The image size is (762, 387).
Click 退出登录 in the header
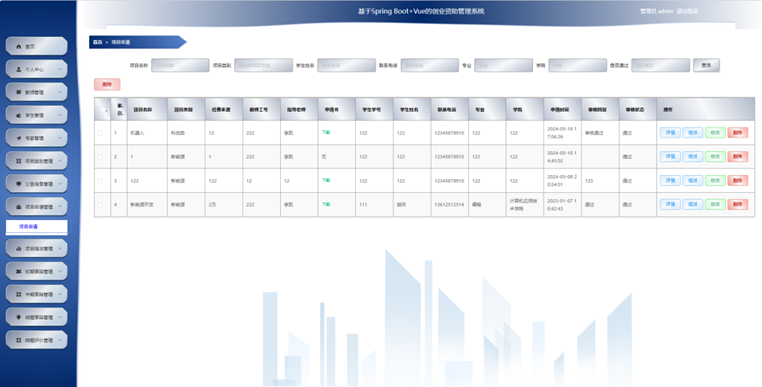pos(687,11)
